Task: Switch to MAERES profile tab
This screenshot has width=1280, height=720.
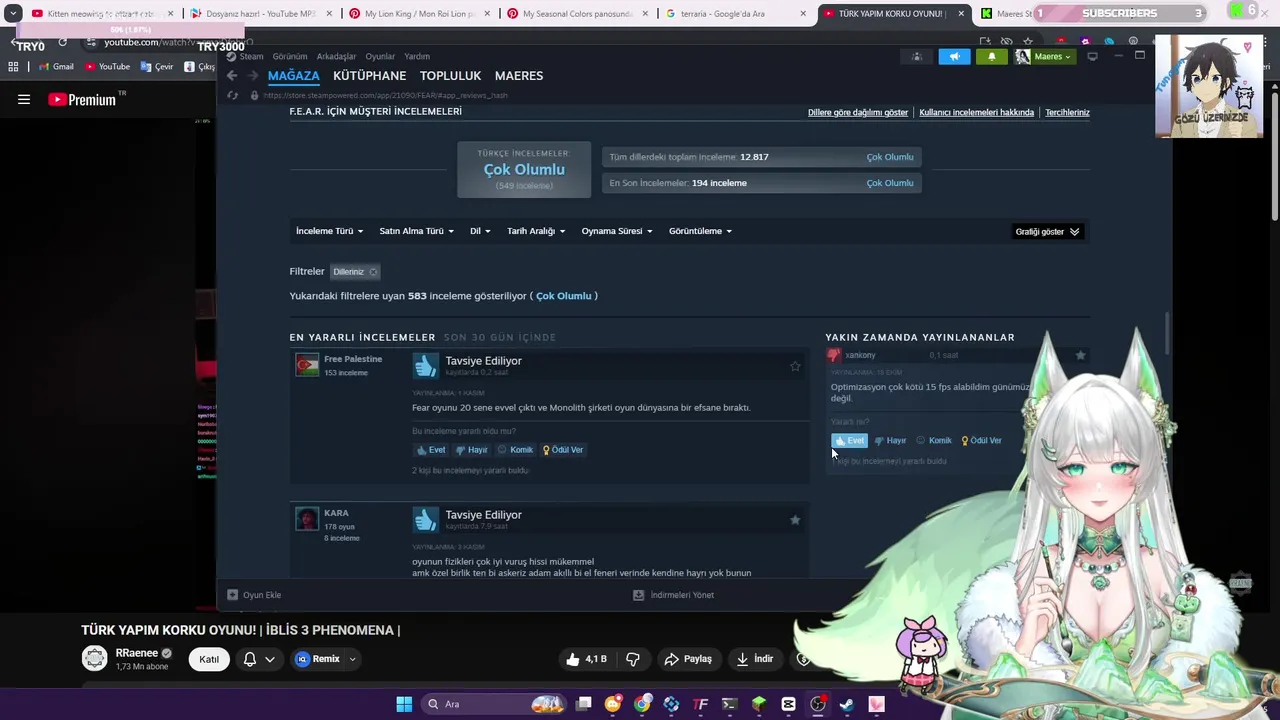Action: click(519, 76)
